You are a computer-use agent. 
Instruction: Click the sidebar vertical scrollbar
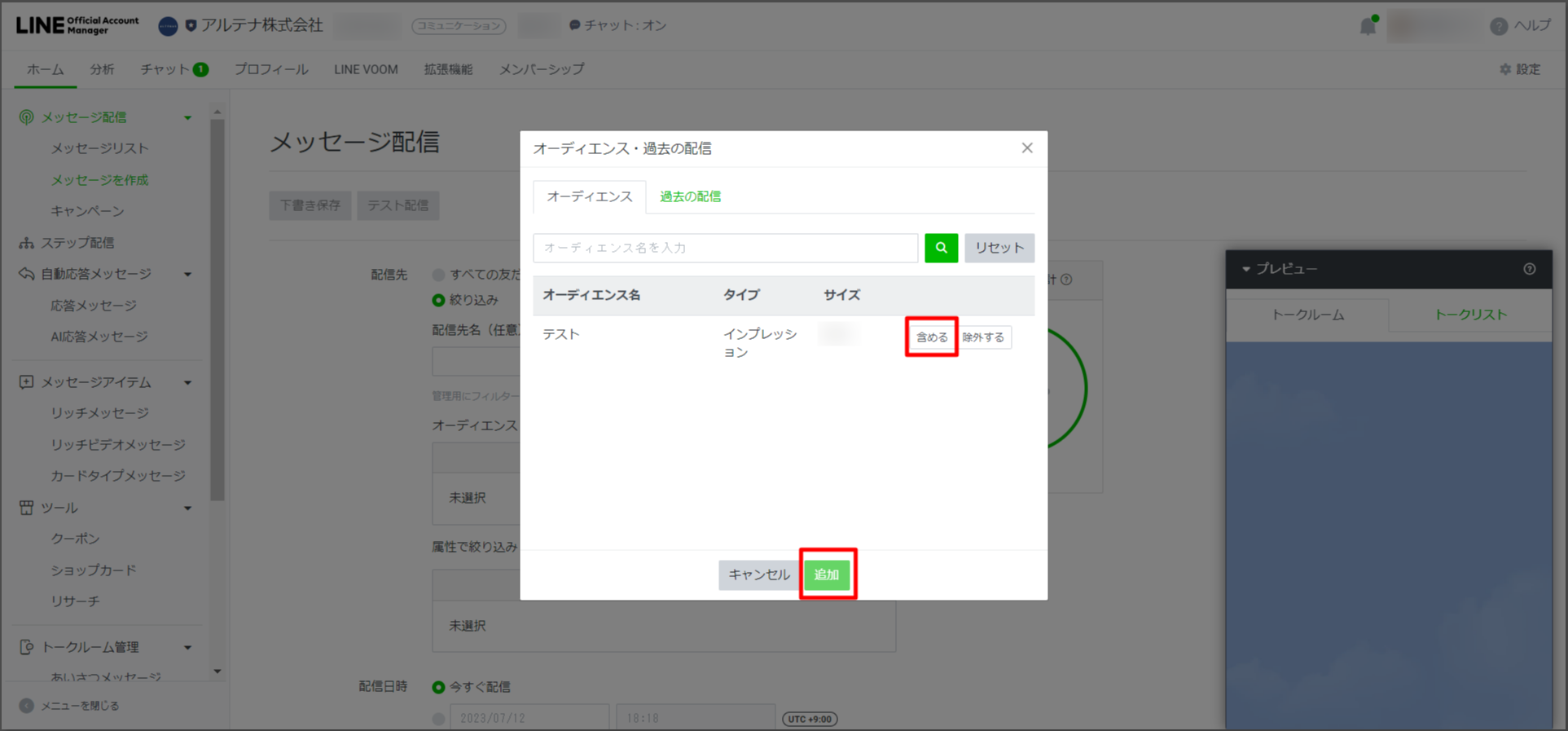coord(217,310)
